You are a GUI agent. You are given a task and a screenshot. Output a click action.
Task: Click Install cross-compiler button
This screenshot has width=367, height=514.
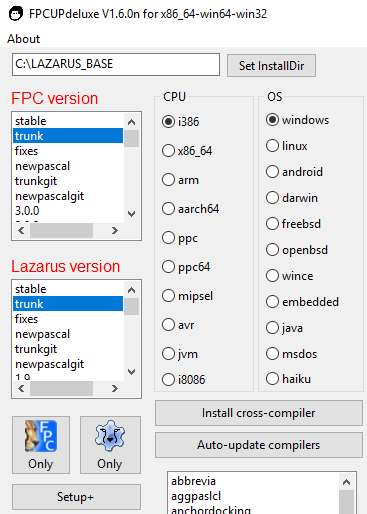[259, 413]
